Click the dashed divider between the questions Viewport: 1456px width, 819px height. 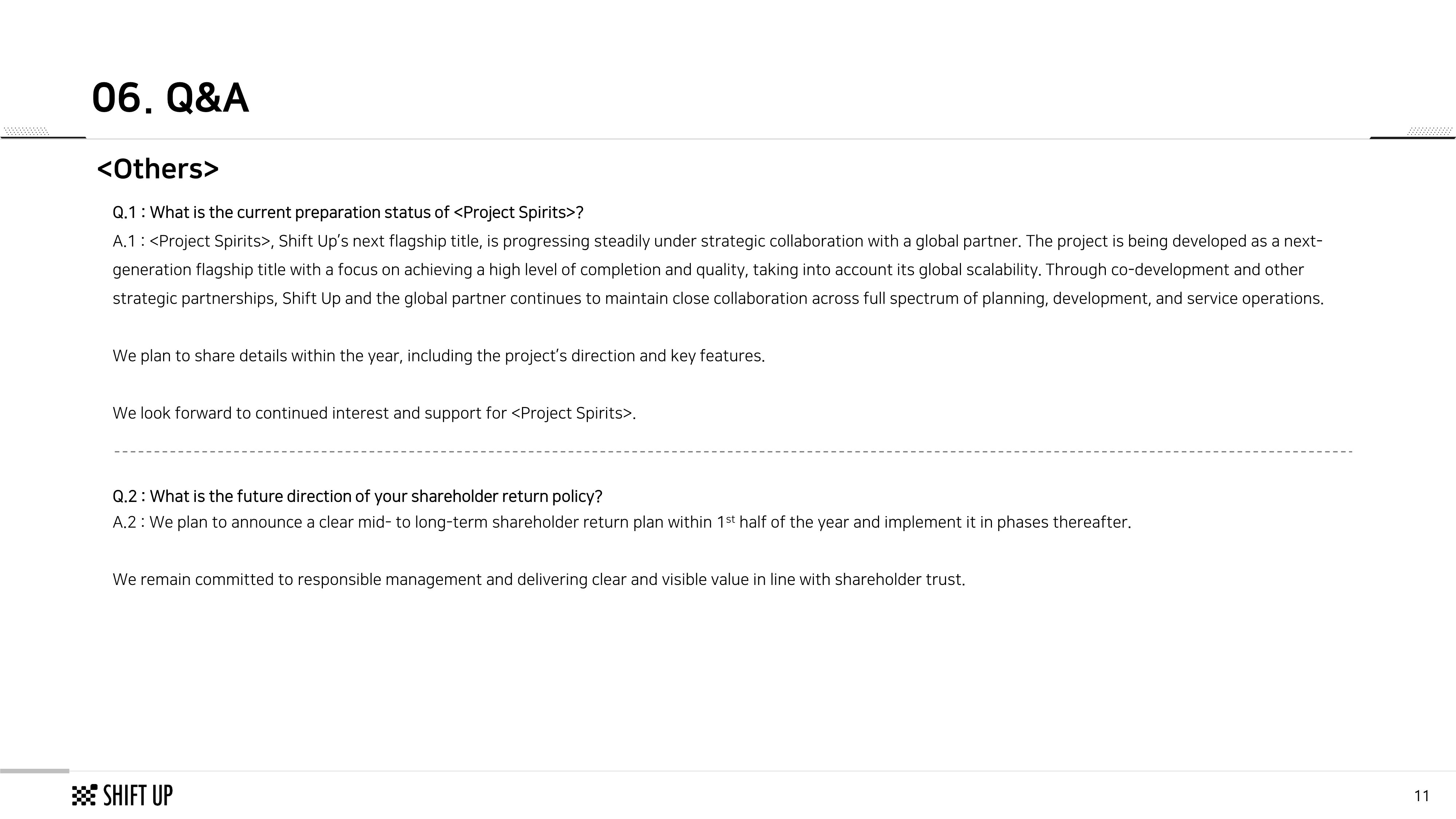[x=733, y=452]
